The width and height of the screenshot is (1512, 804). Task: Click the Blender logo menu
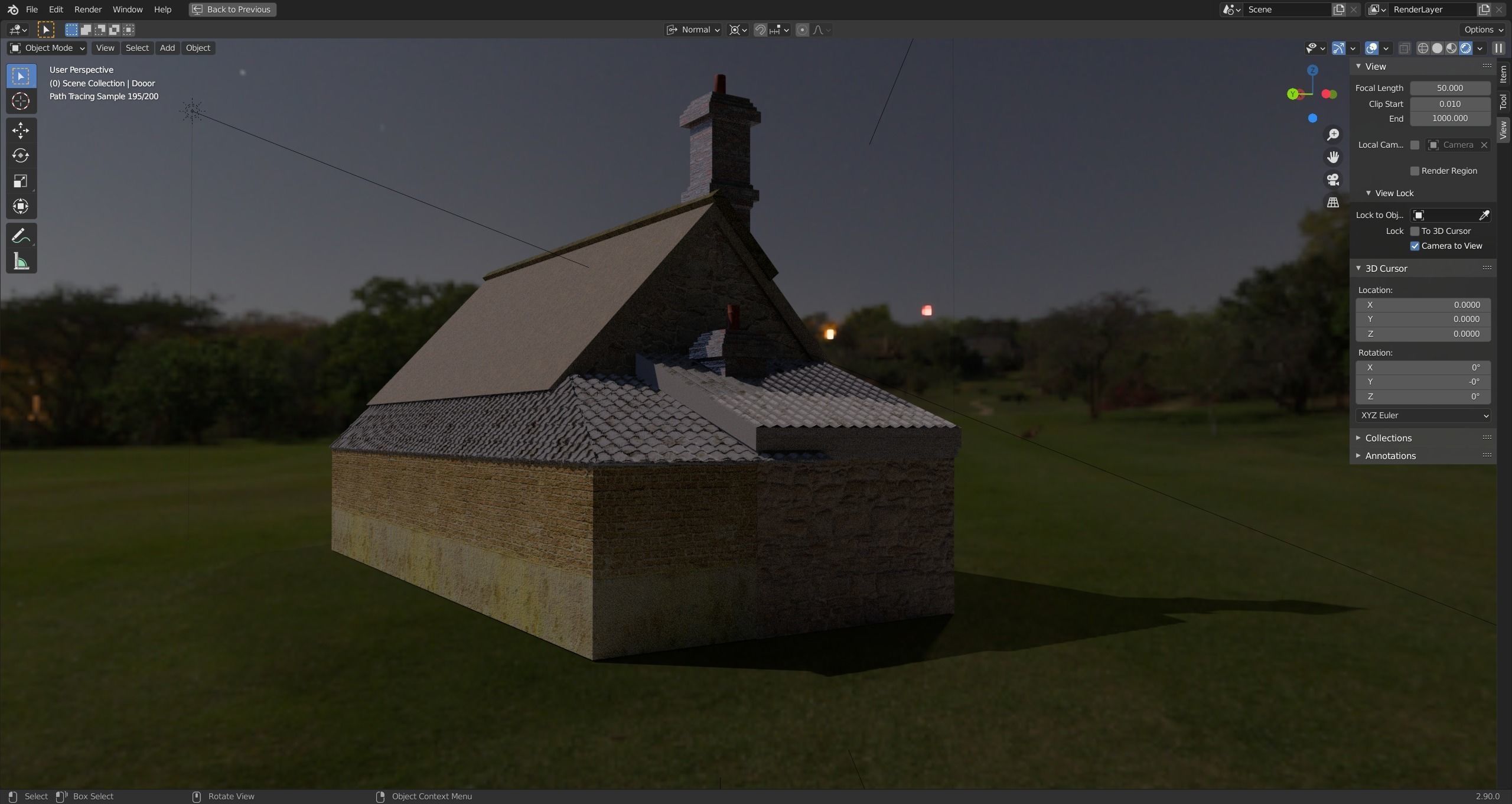(12, 9)
